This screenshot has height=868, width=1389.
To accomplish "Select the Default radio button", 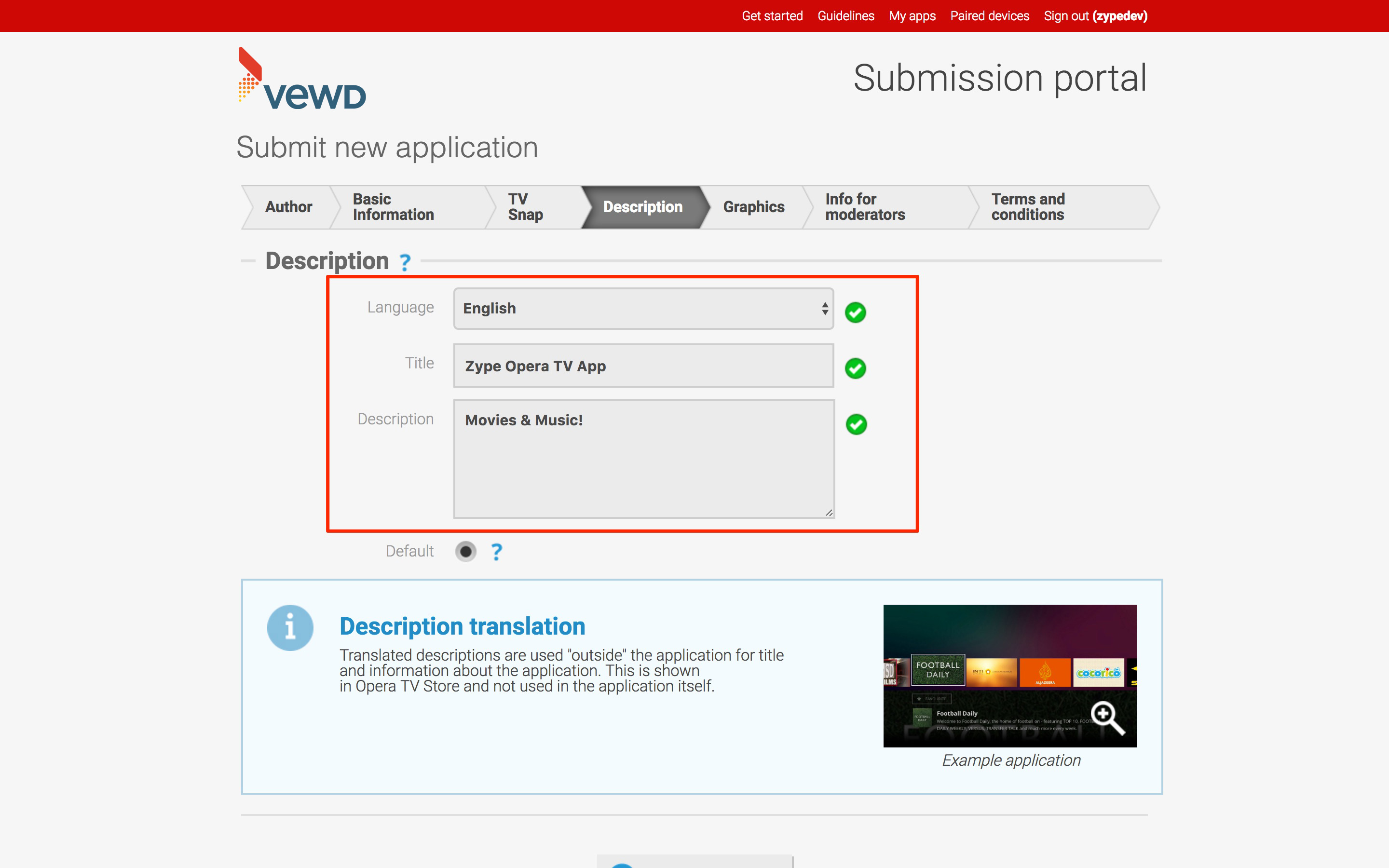I will tap(465, 552).
